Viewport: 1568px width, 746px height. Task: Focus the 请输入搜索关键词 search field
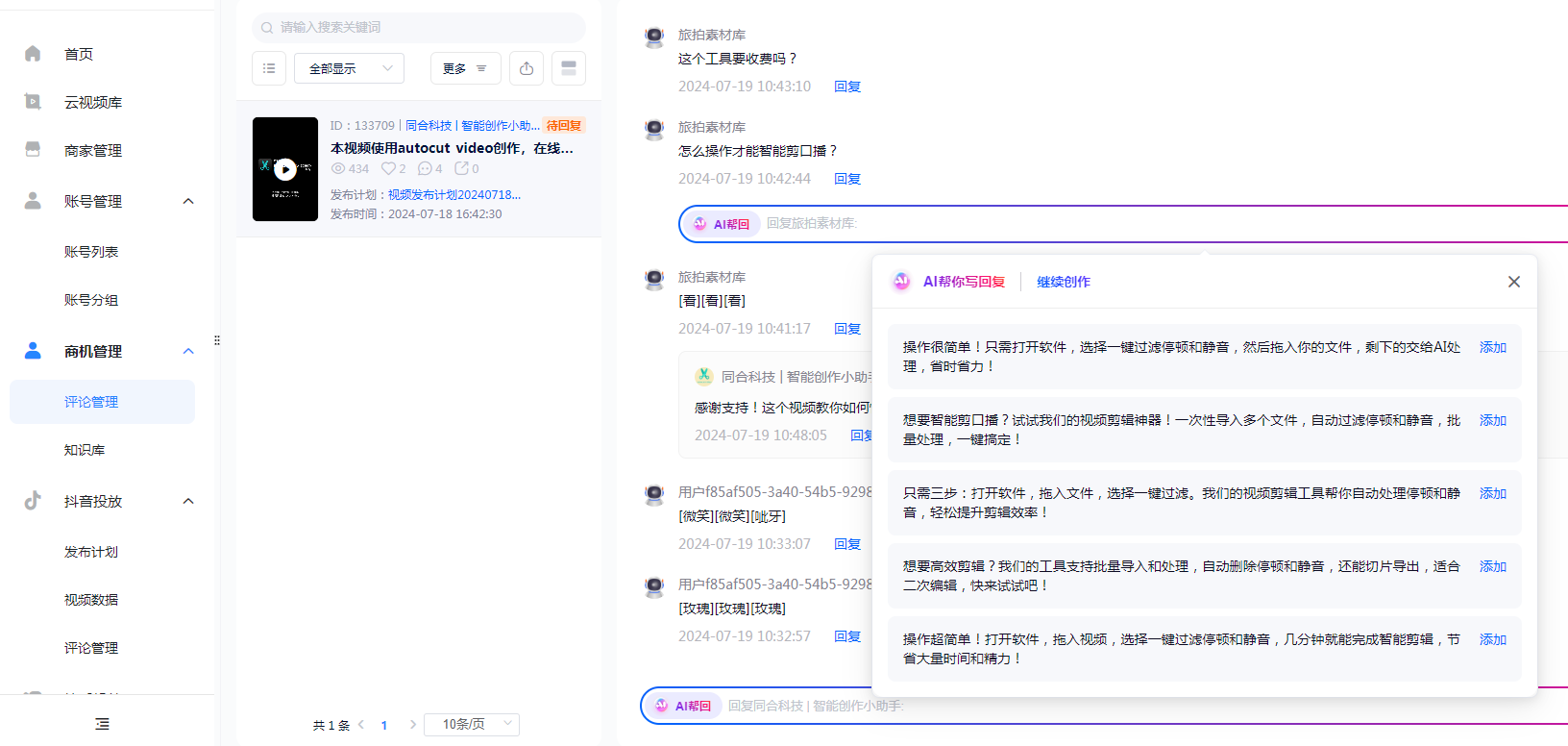[419, 27]
